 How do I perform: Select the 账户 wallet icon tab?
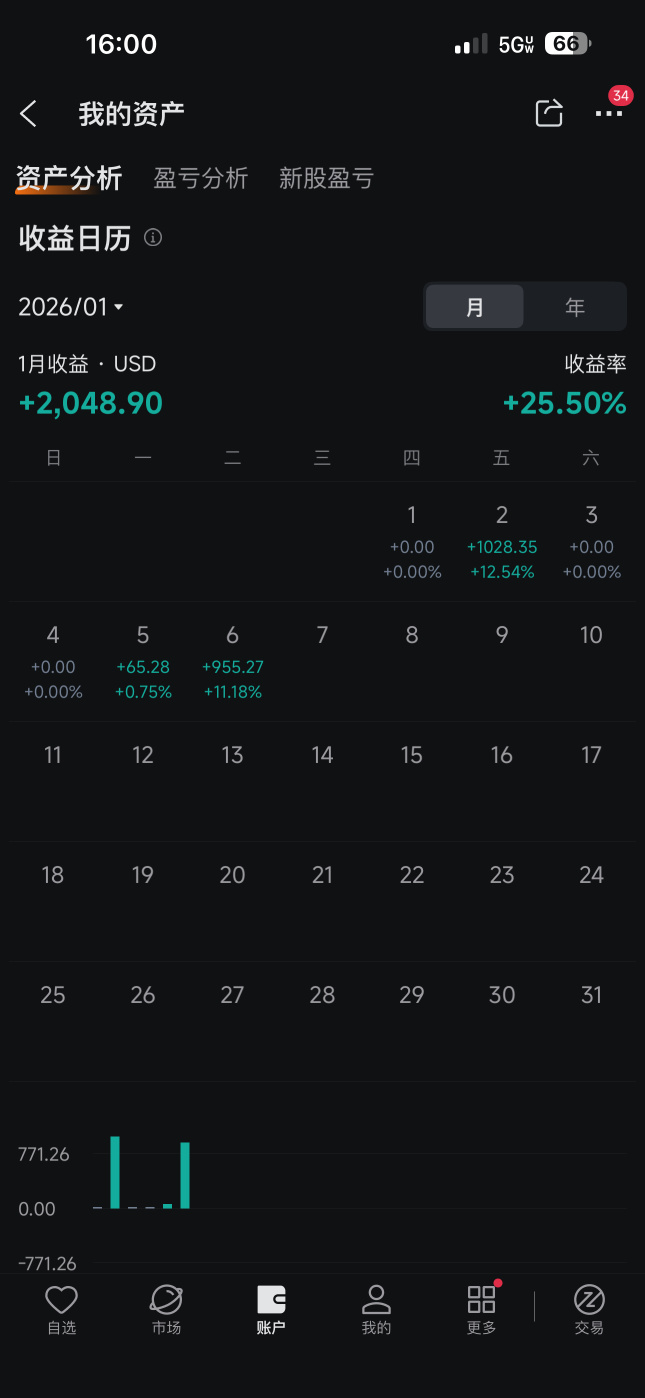coord(271,1311)
